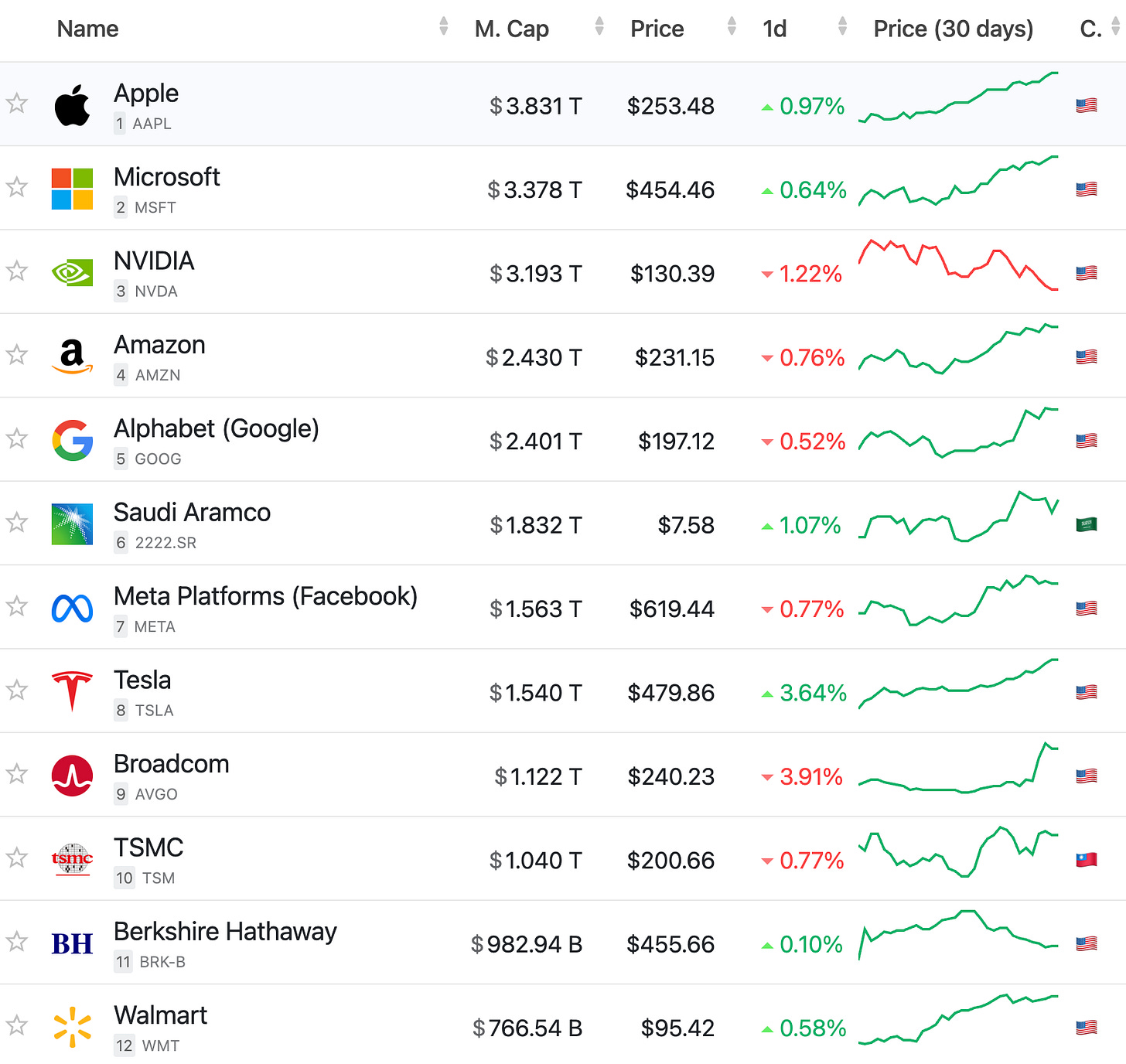Star Saudi Aramco as favorite

[17, 522]
